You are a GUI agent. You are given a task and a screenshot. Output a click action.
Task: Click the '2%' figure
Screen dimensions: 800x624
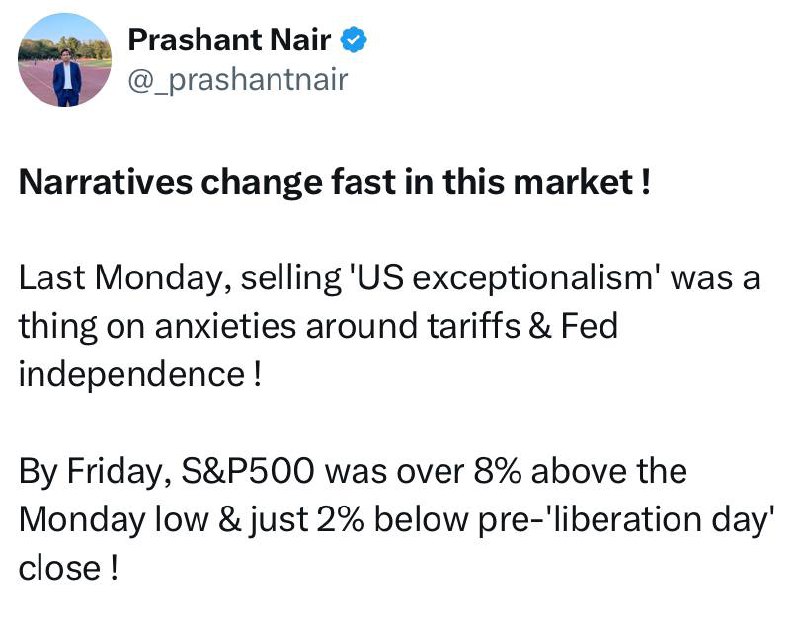(x=340, y=519)
